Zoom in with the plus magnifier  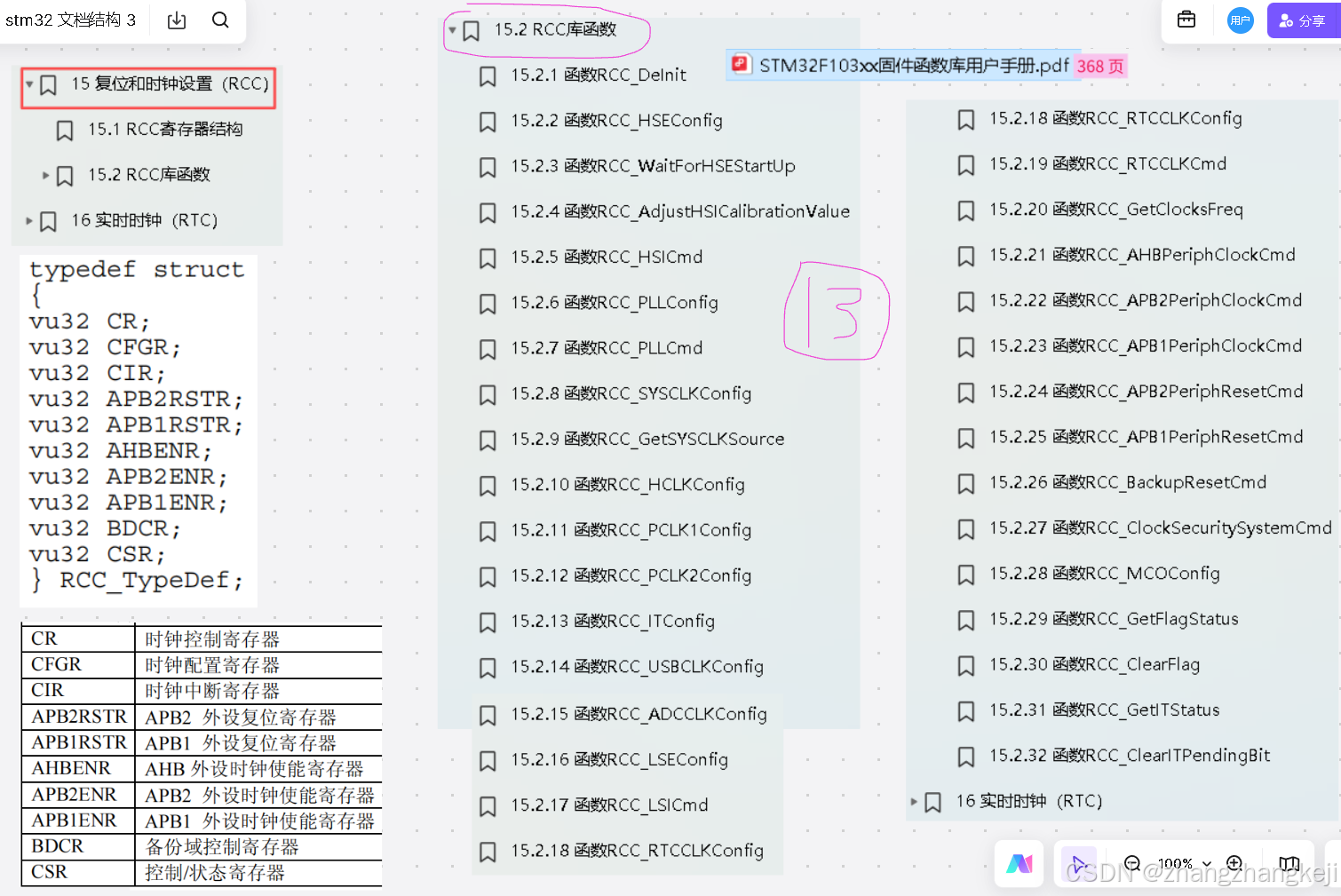[x=1234, y=863]
